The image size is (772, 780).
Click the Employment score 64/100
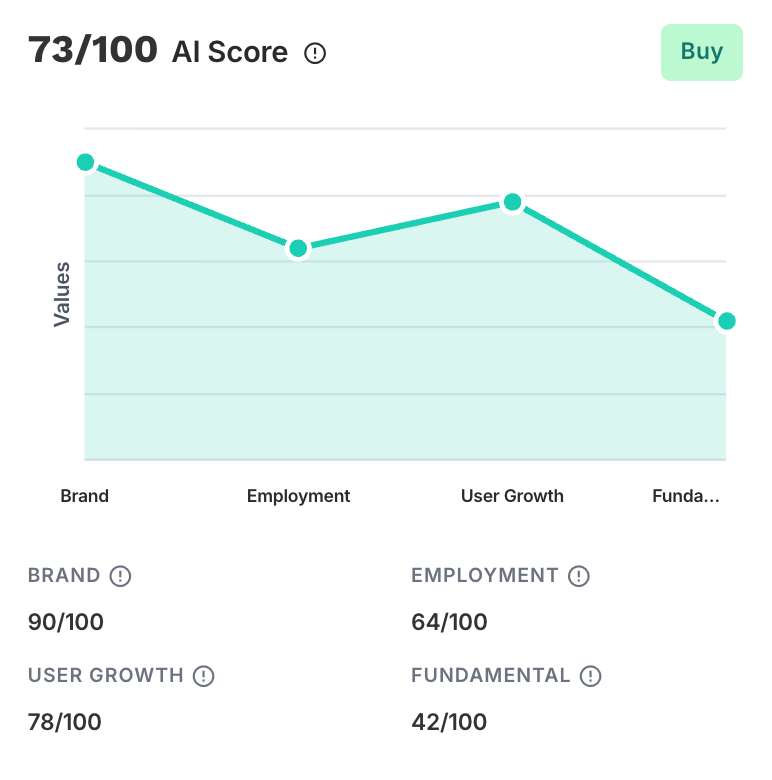[x=449, y=622]
